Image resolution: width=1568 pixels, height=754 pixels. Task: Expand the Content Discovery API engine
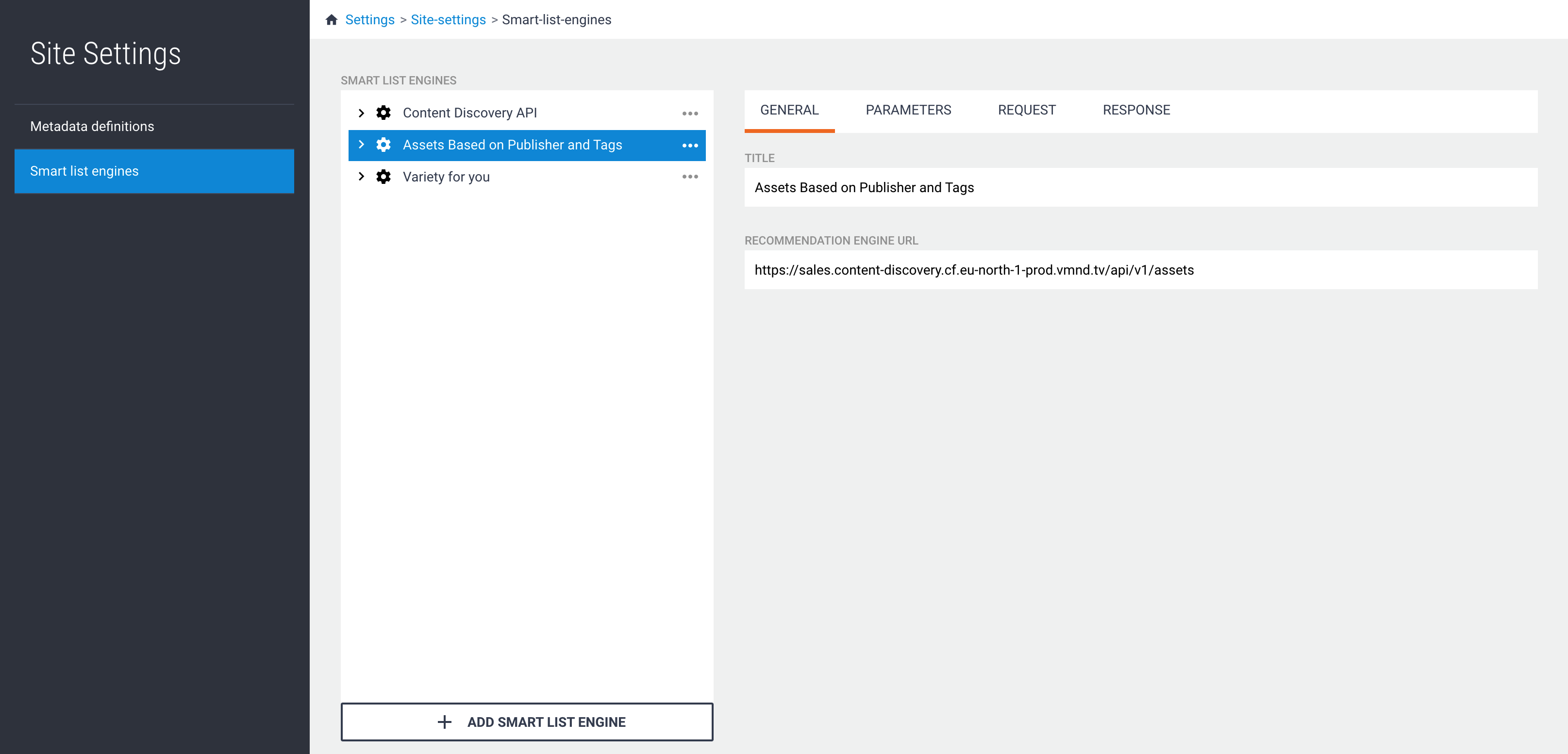pos(361,113)
